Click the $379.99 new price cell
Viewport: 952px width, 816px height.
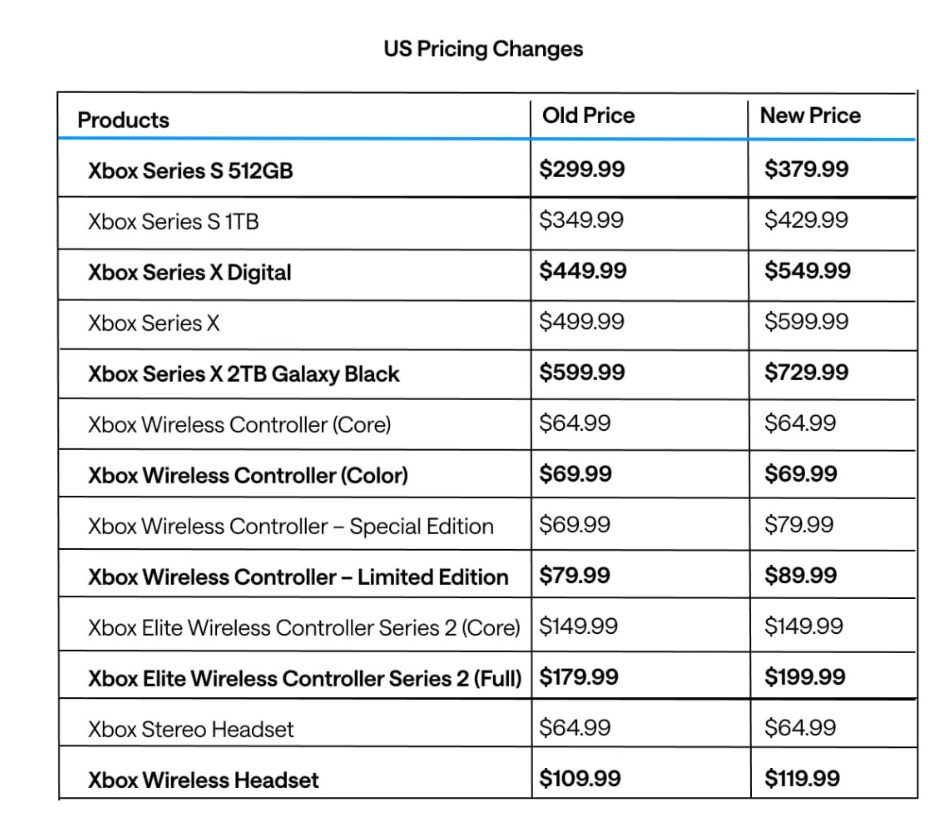pyautogui.click(x=806, y=169)
